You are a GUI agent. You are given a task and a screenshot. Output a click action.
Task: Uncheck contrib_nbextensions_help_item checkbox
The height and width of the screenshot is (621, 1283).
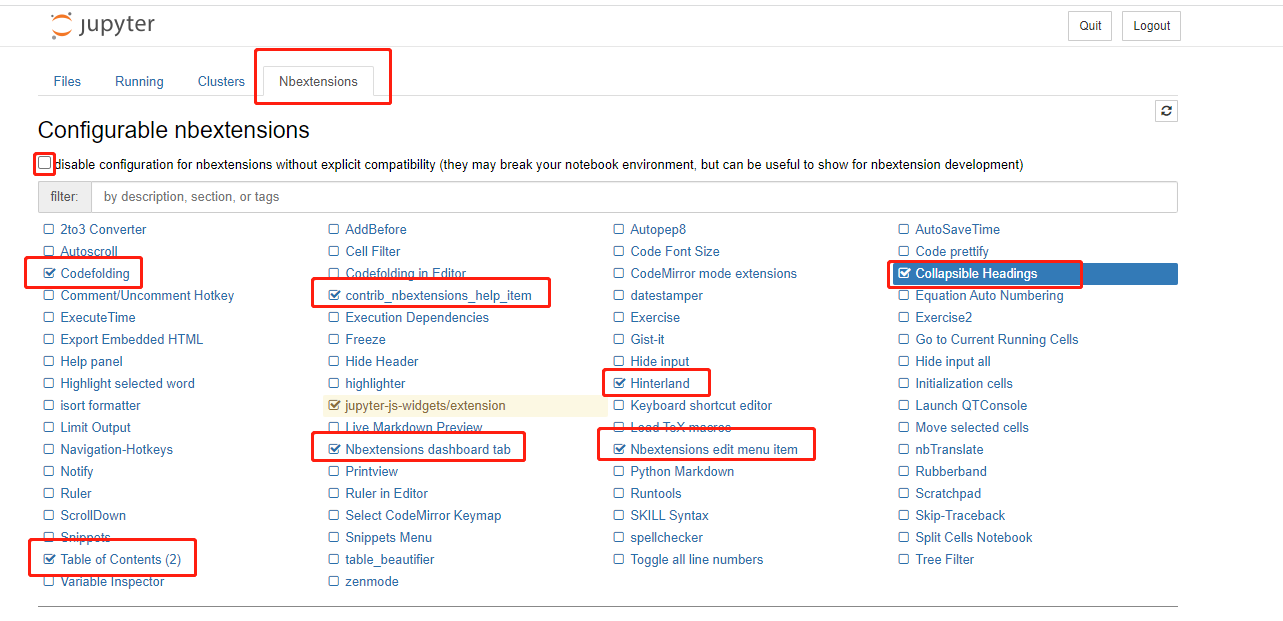[334, 295]
